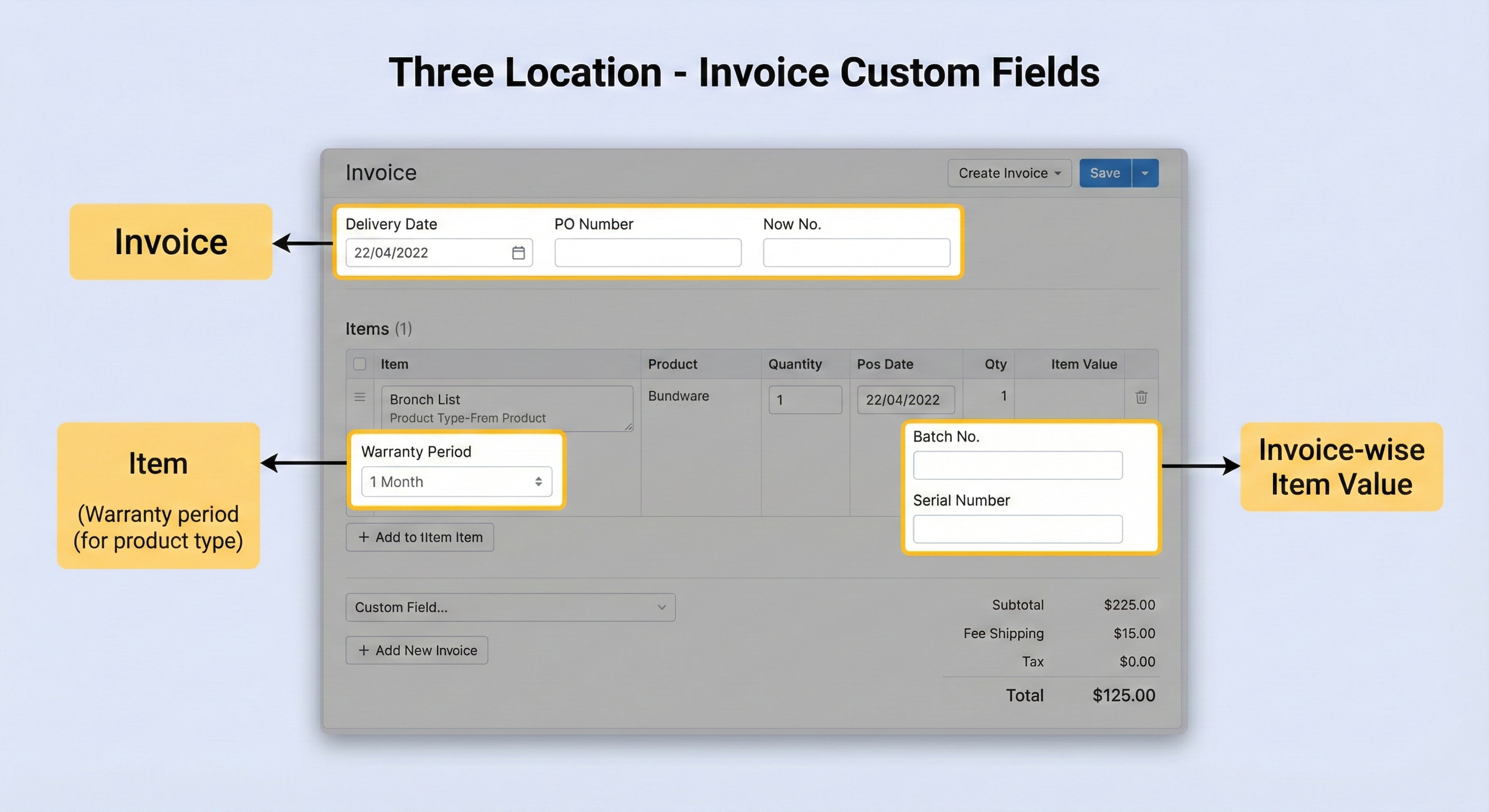This screenshot has width=1489, height=812.
Task: Open the Save button dropdown arrow
Action: (1145, 172)
